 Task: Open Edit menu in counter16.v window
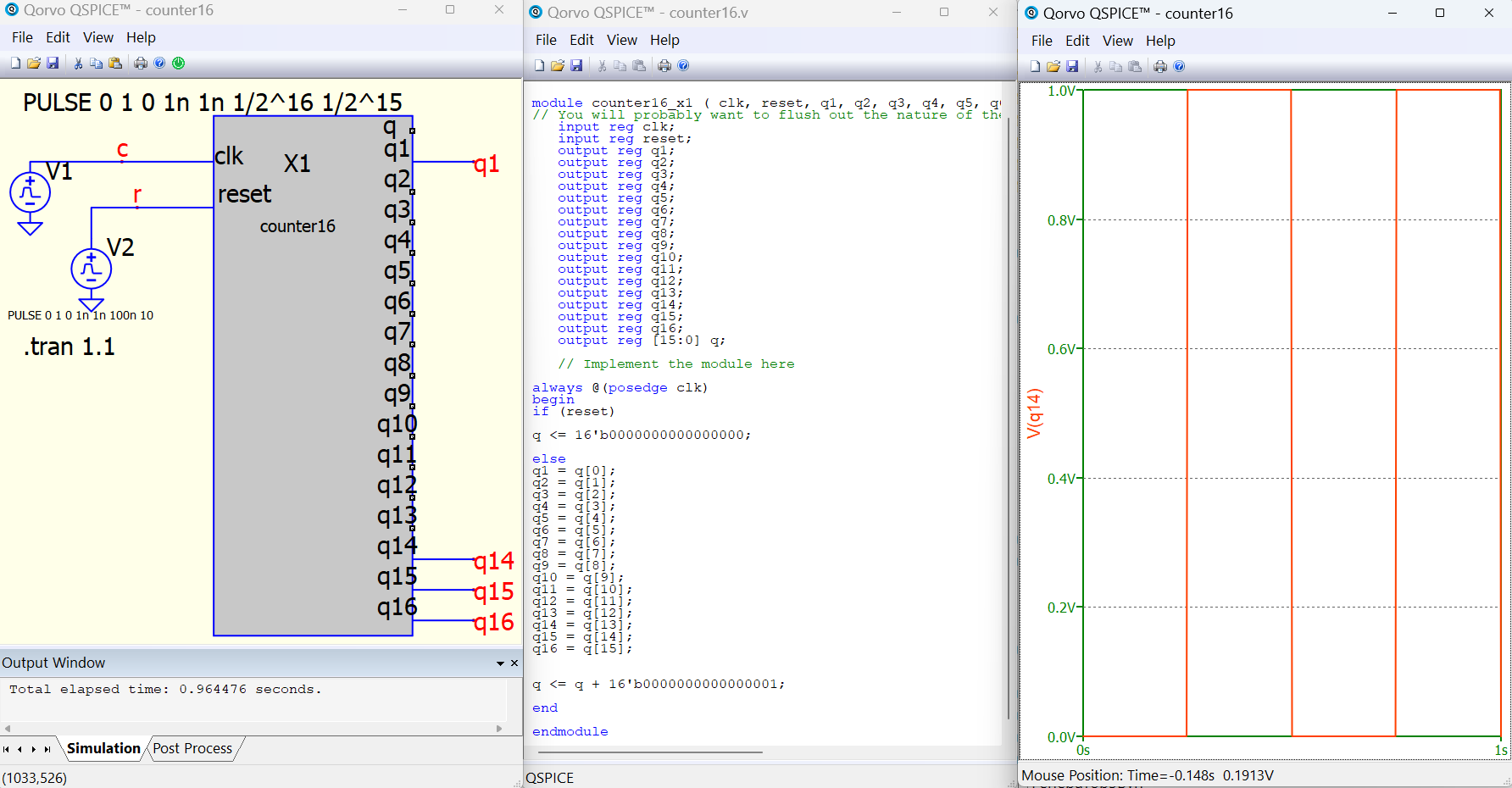[x=581, y=40]
